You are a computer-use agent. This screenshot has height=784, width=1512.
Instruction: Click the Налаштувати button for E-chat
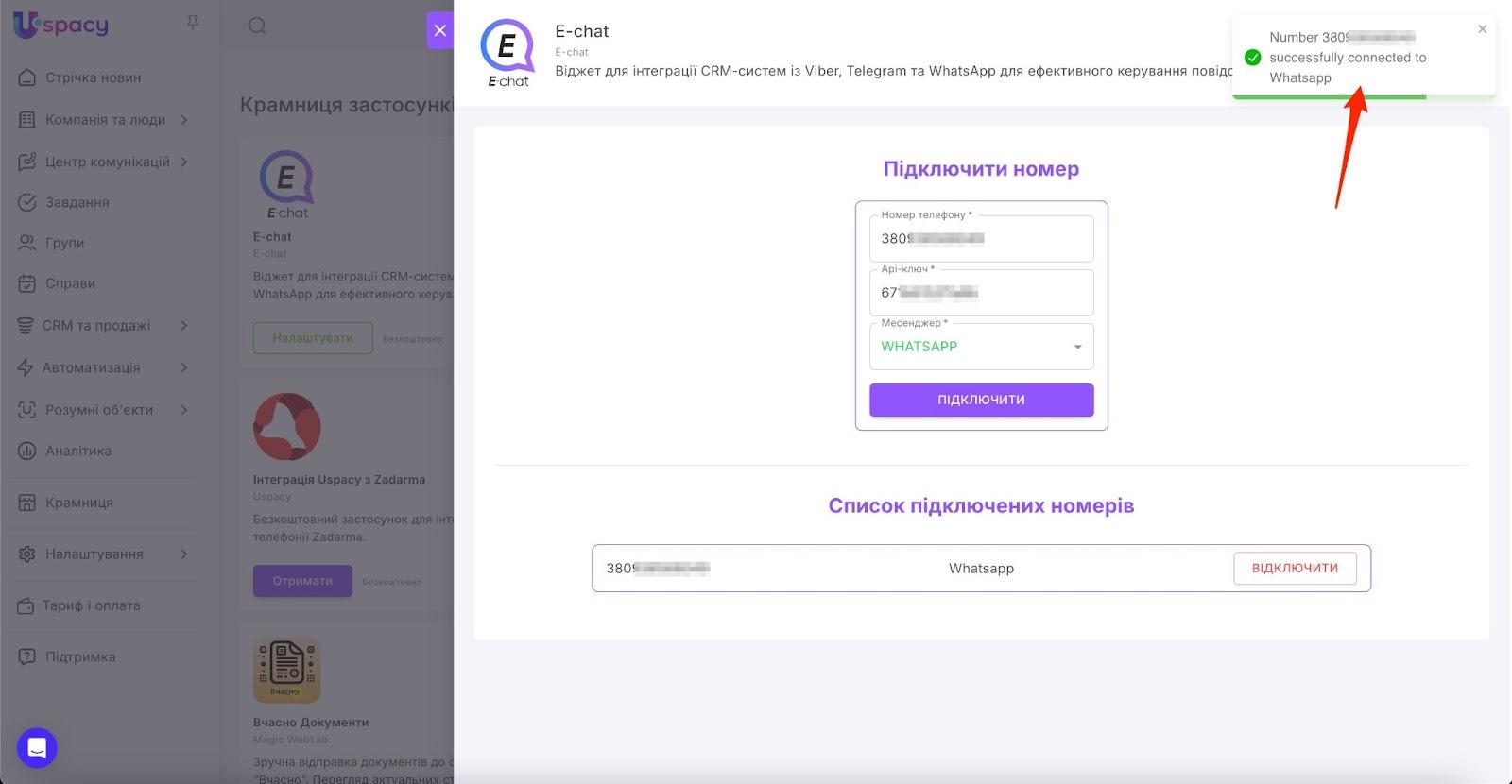[x=313, y=338]
